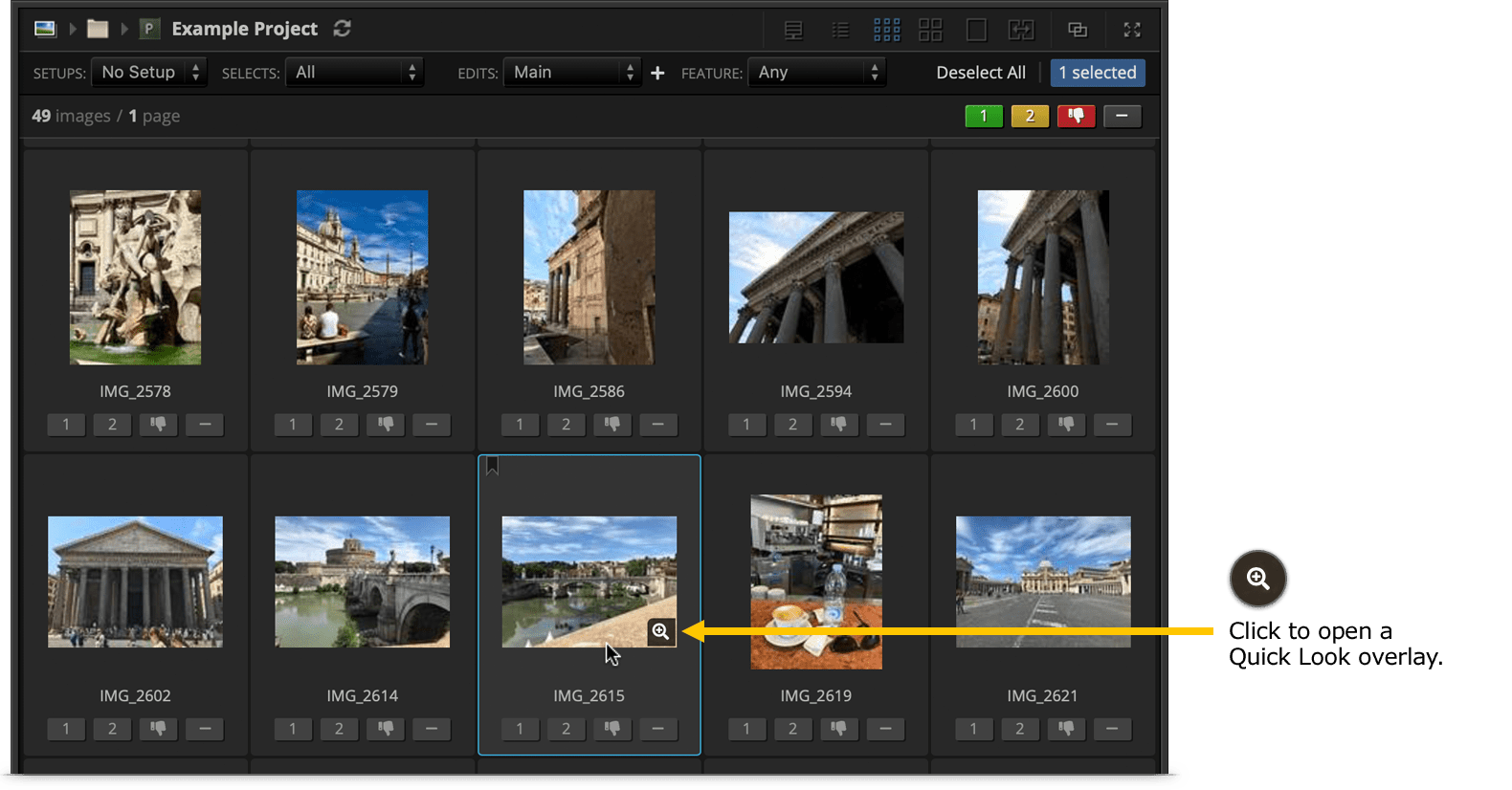
Task: Open the Selects dropdown showing All
Action: click(354, 73)
